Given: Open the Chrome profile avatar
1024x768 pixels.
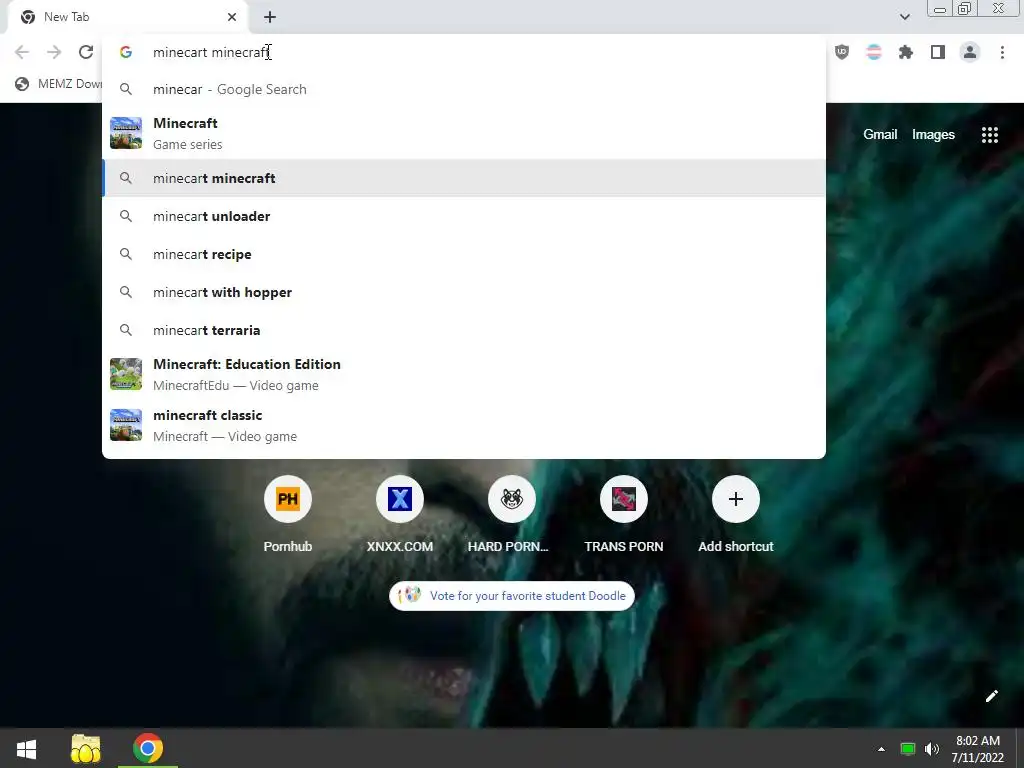Looking at the screenshot, I should click(x=970, y=52).
